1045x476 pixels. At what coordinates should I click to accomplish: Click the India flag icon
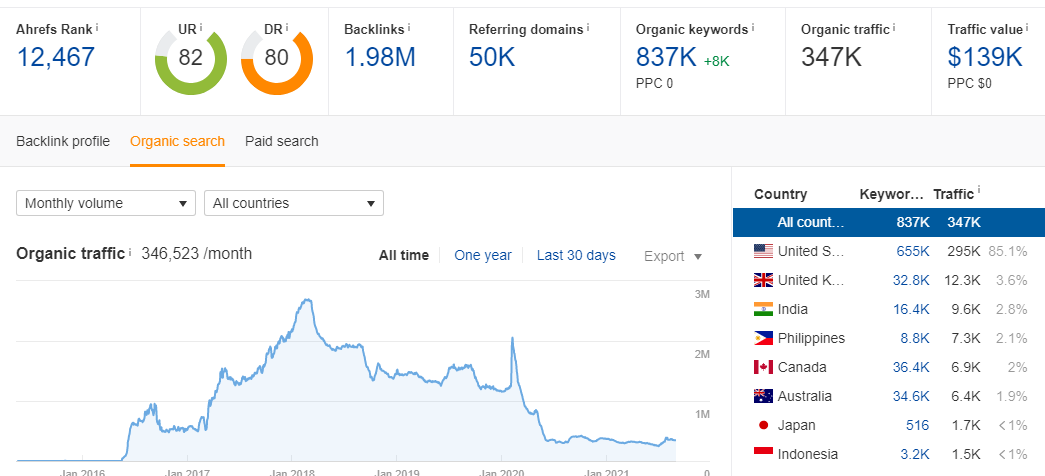pyautogui.click(x=763, y=309)
